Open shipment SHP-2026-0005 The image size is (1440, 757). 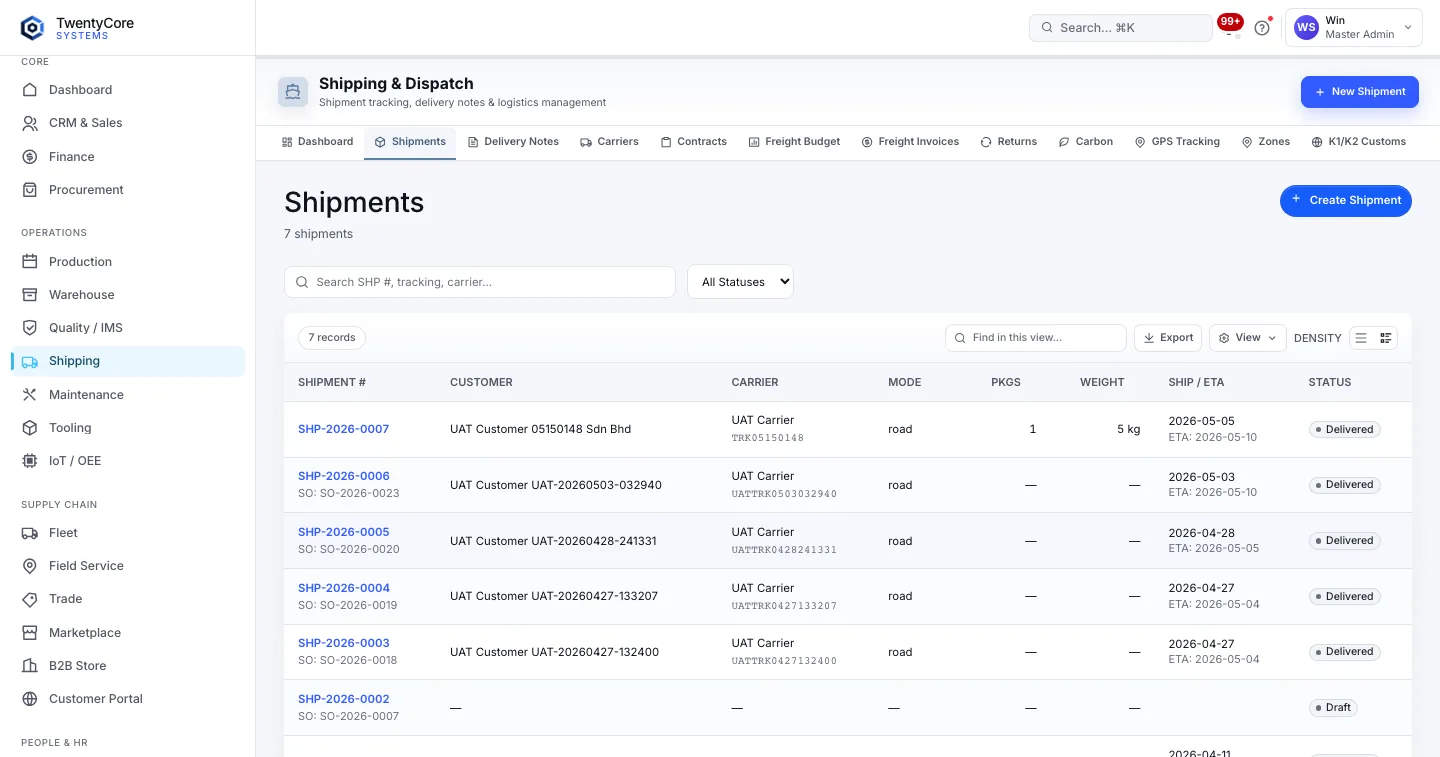(343, 532)
